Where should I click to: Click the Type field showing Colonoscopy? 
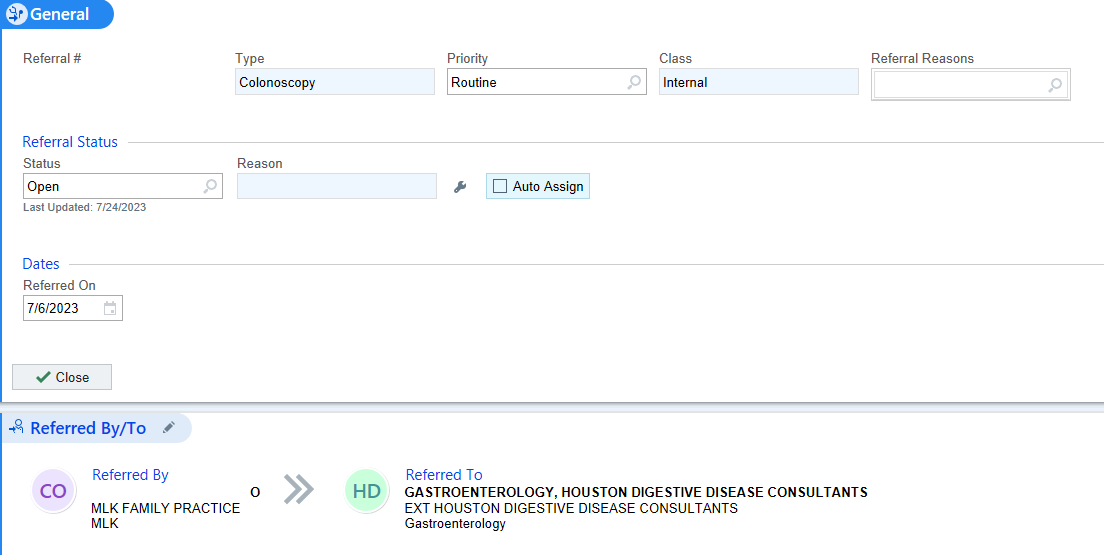click(x=335, y=82)
